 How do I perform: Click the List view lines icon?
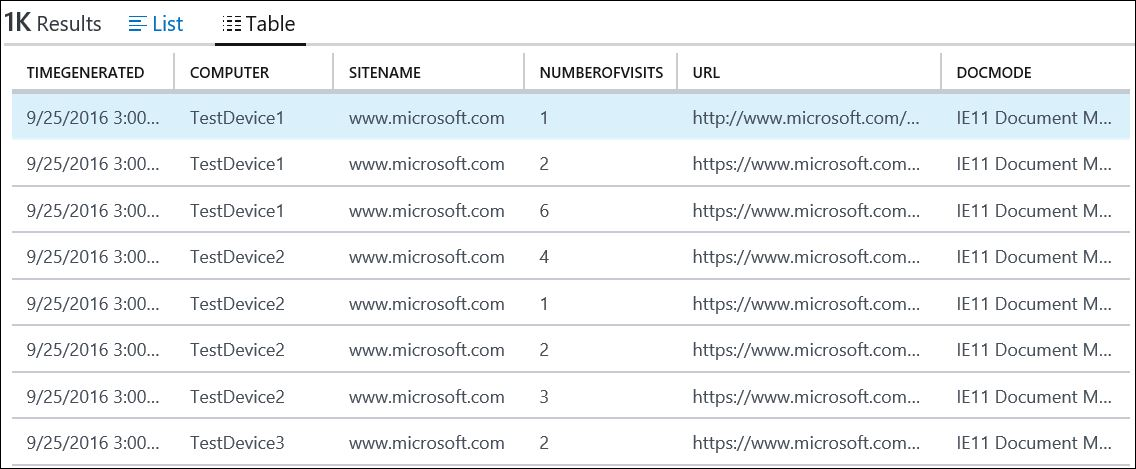(x=138, y=24)
